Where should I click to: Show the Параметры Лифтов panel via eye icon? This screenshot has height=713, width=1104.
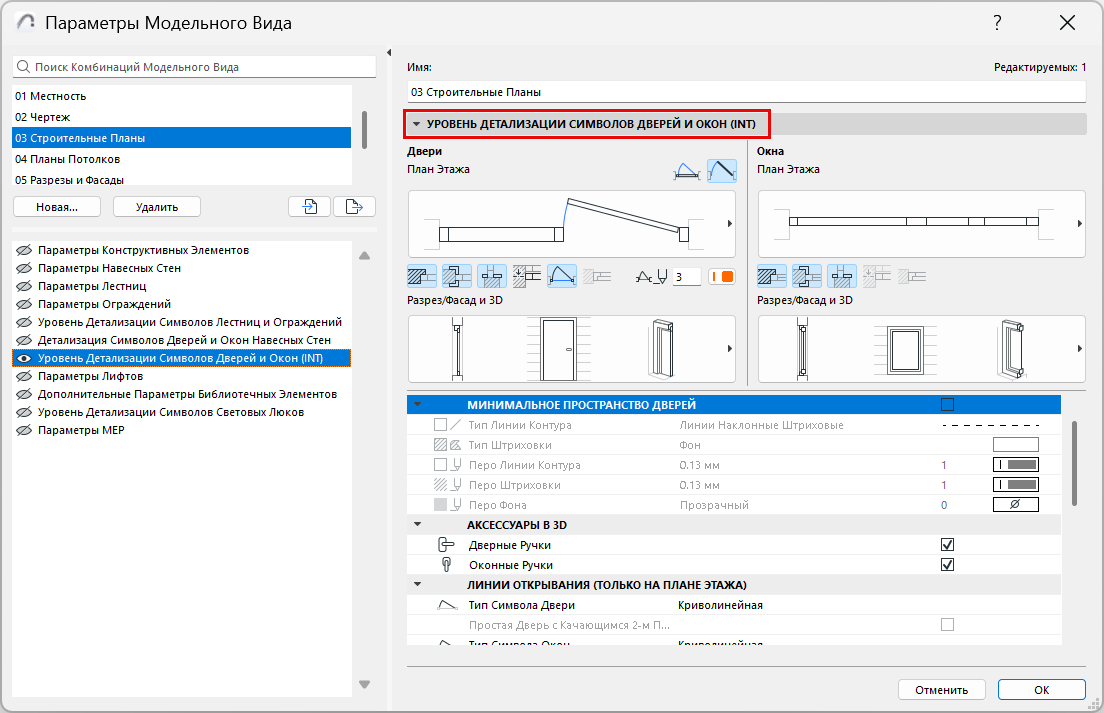point(24,376)
